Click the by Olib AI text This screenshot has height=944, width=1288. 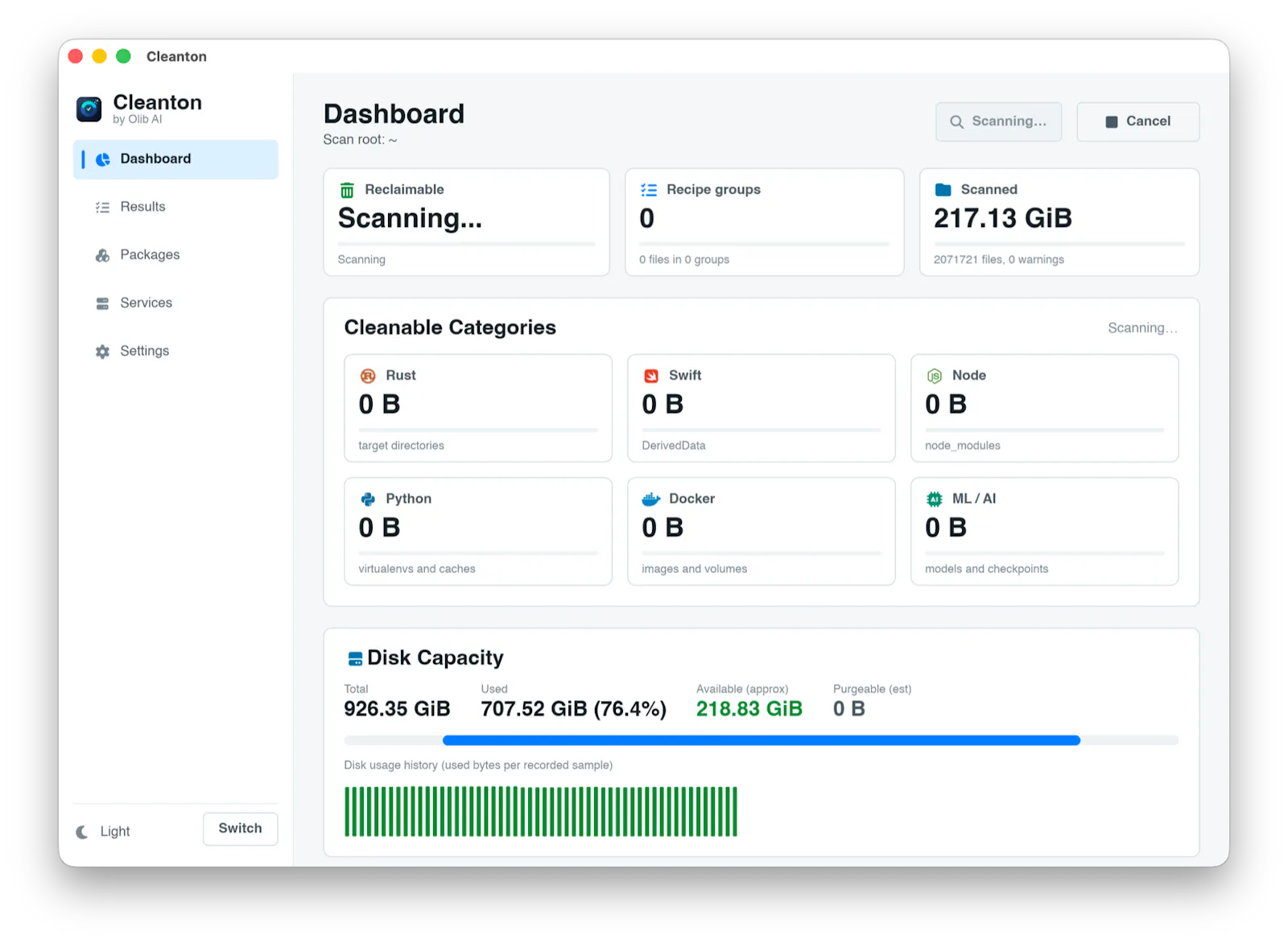coord(137,120)
